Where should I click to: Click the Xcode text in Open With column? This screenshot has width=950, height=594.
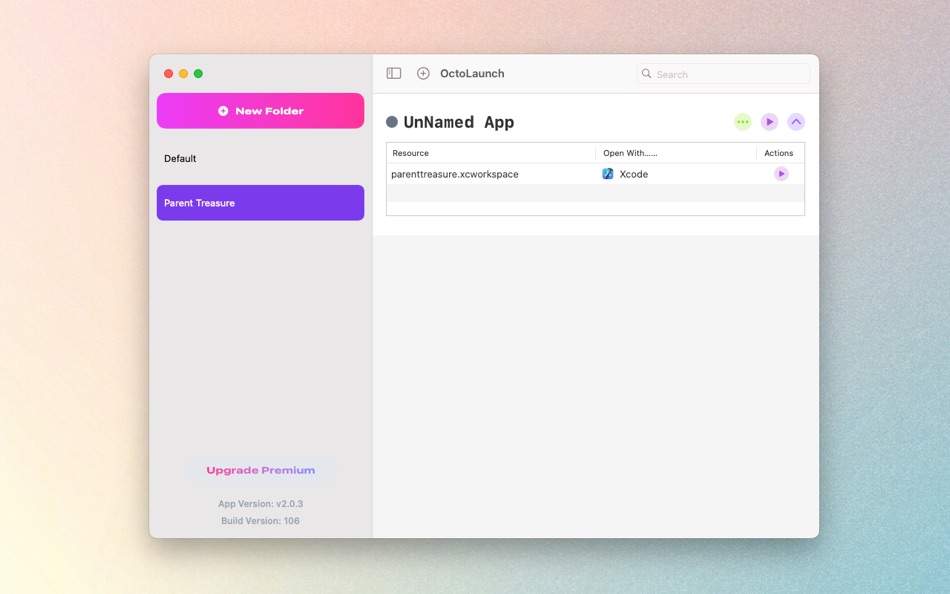pyautogui.click(x=634, y=174)
